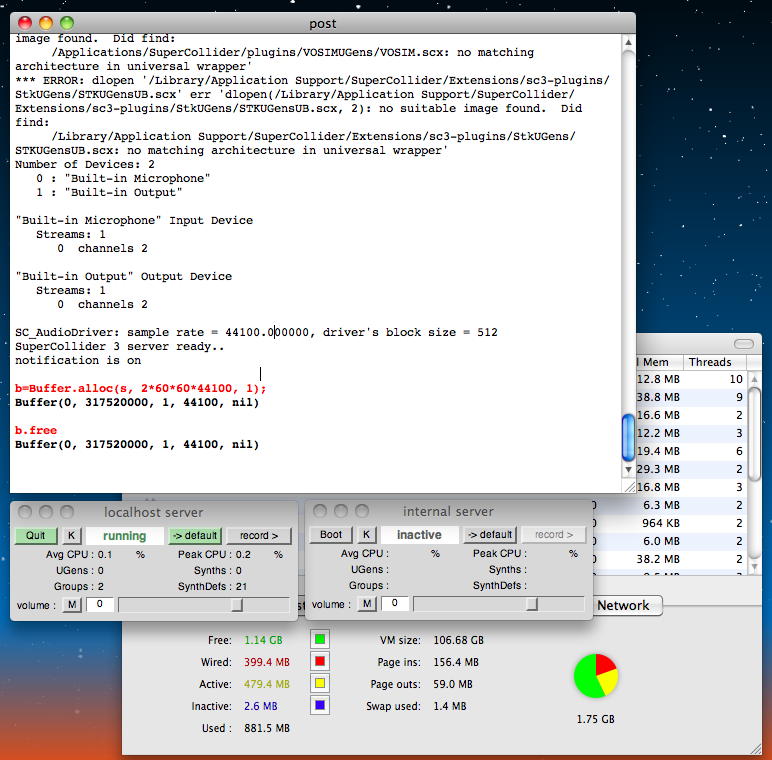Click the blue Inactive memory swatch
772x760 pixels.
pyautogui.click(x=320, y=706)
